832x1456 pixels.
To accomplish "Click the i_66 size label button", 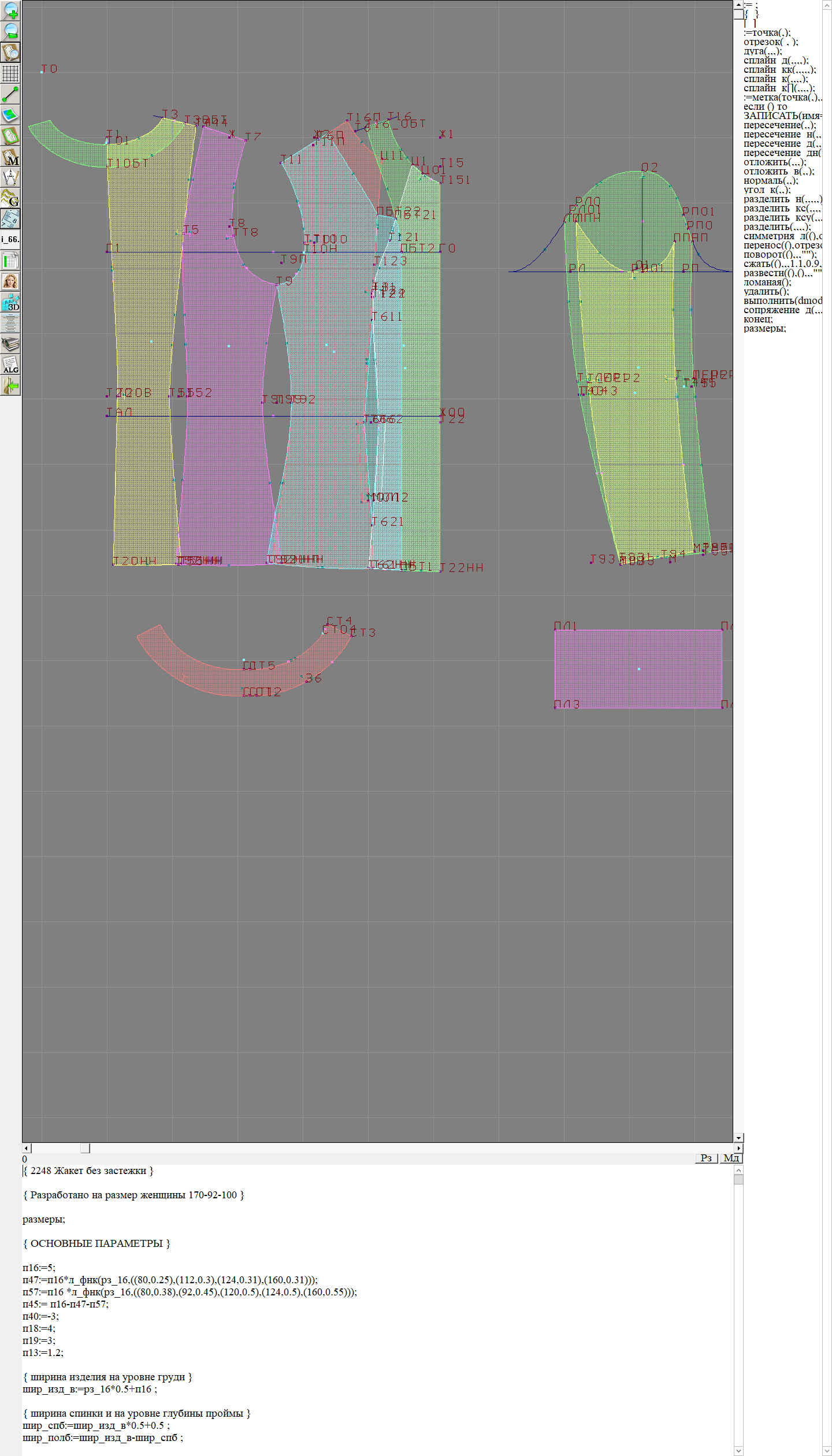I will pyautogui.click(x=10, y=239).
